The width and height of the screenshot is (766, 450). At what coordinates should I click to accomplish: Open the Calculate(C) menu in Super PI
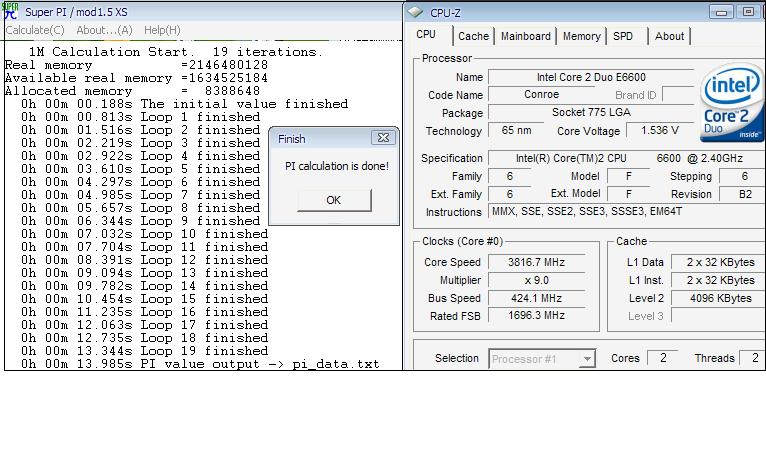pyautogui.click(x=35, y=30)
